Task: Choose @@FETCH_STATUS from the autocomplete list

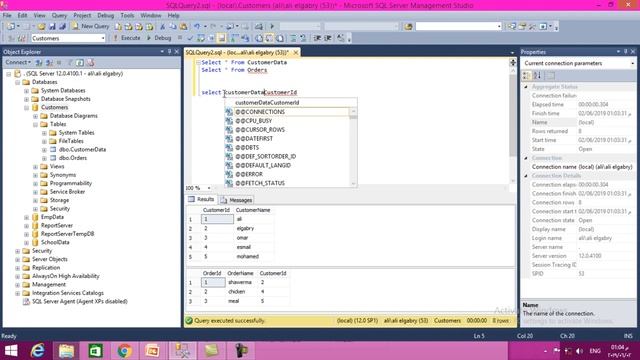Action: tap(287, 183)
